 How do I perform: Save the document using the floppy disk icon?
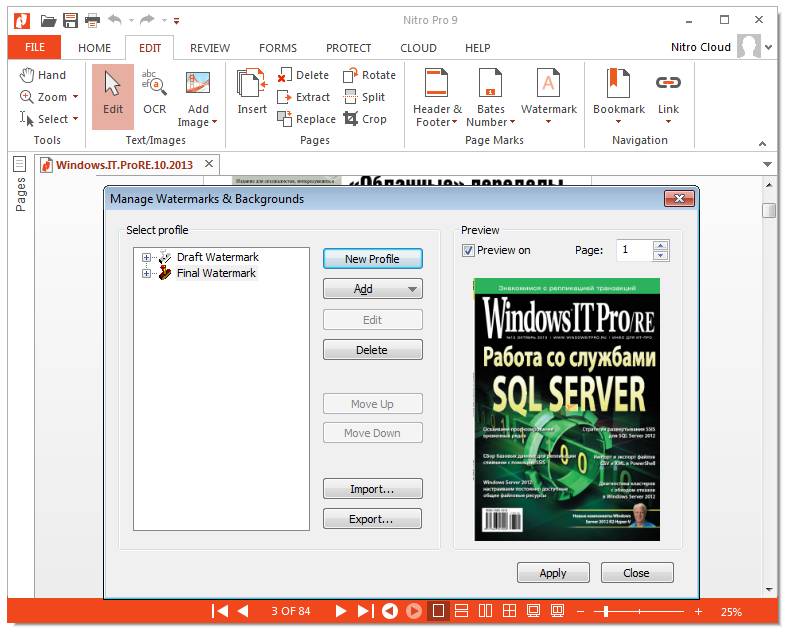[x=70, y=21]
